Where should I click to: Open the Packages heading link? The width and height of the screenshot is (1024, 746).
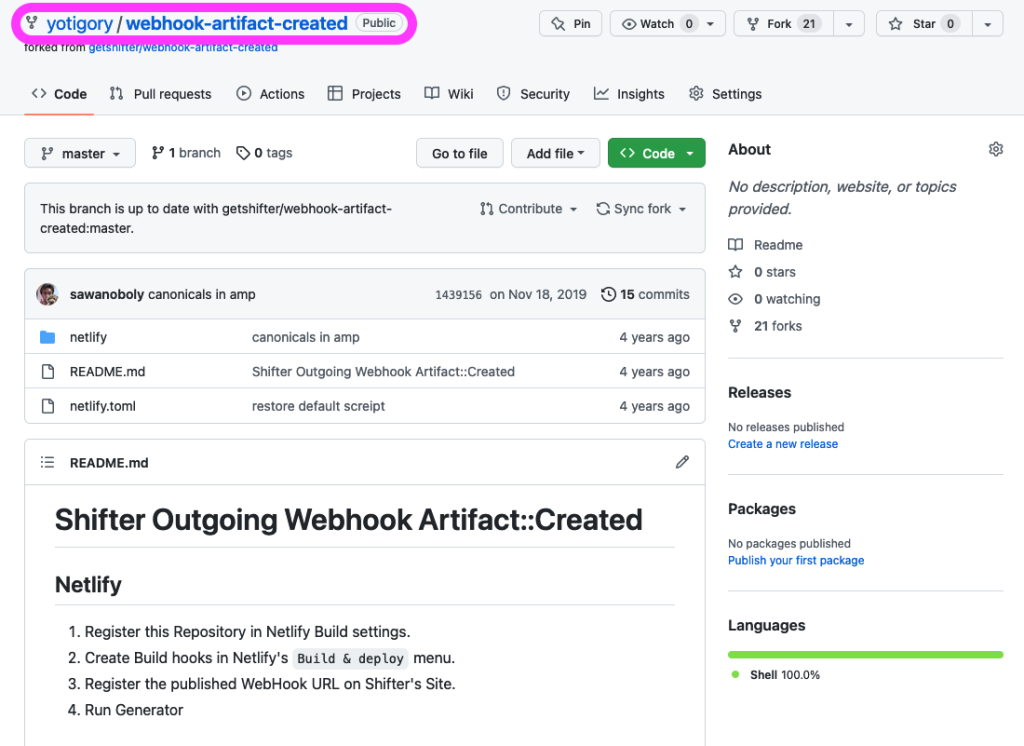(x=762, y=509)
